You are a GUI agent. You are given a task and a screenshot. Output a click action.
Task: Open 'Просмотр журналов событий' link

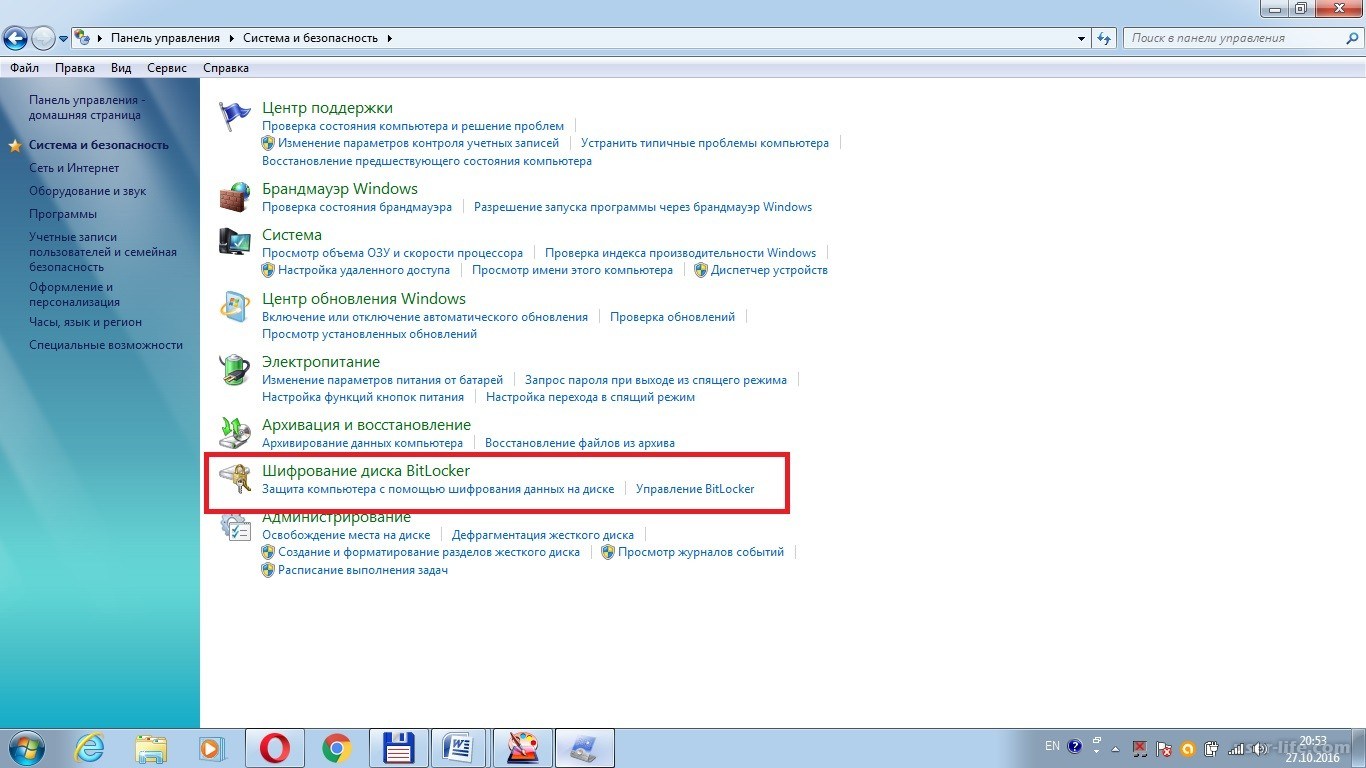point(701,552)
